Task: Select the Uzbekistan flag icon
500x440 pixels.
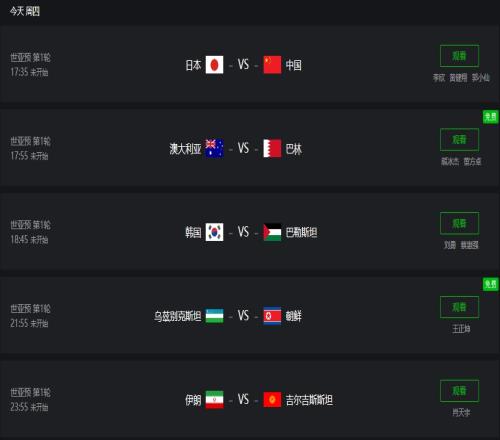Action: [x=214, y=316]
